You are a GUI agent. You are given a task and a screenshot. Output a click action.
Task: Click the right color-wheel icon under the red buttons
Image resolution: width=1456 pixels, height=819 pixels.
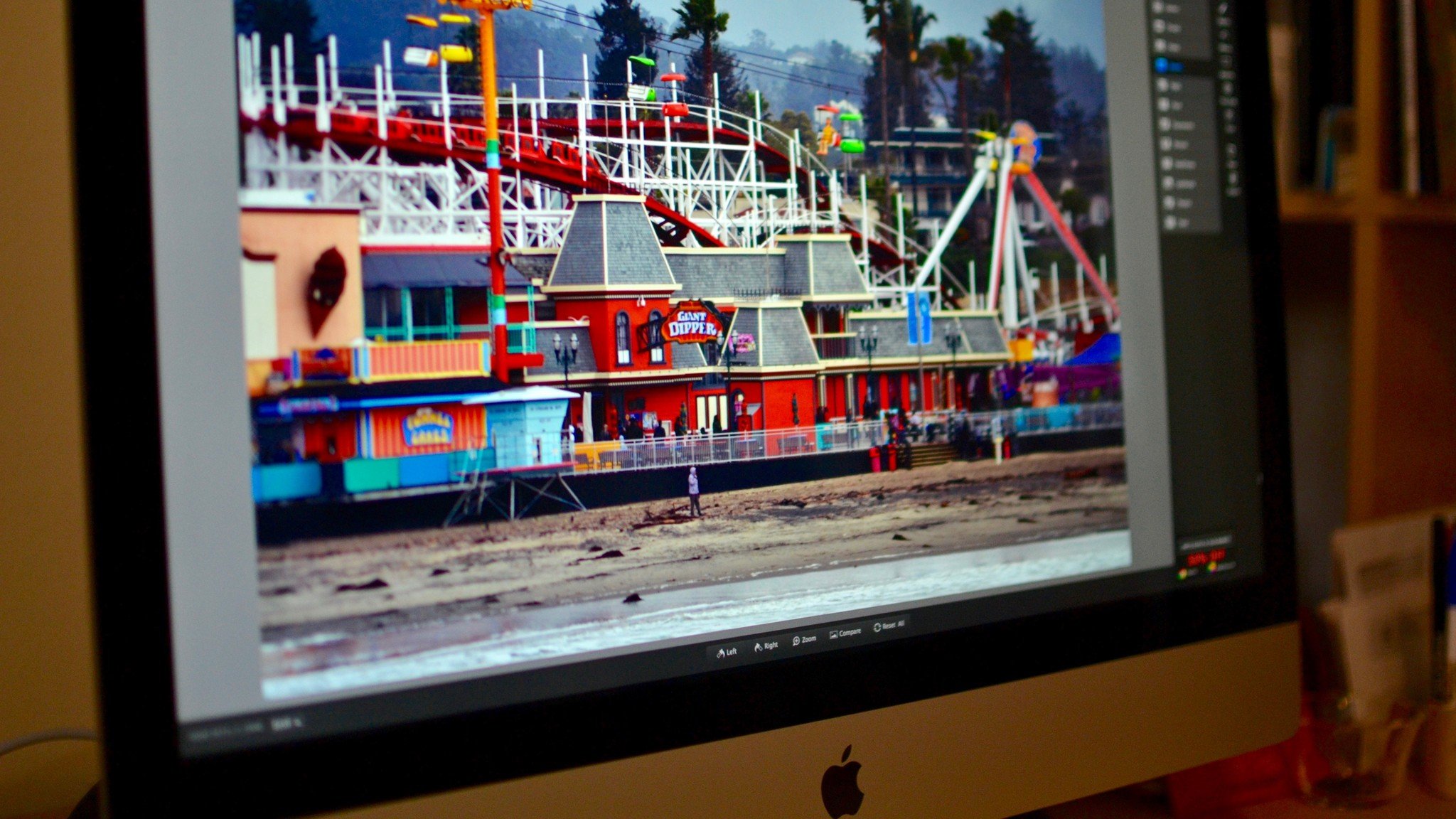[1212, 568]
